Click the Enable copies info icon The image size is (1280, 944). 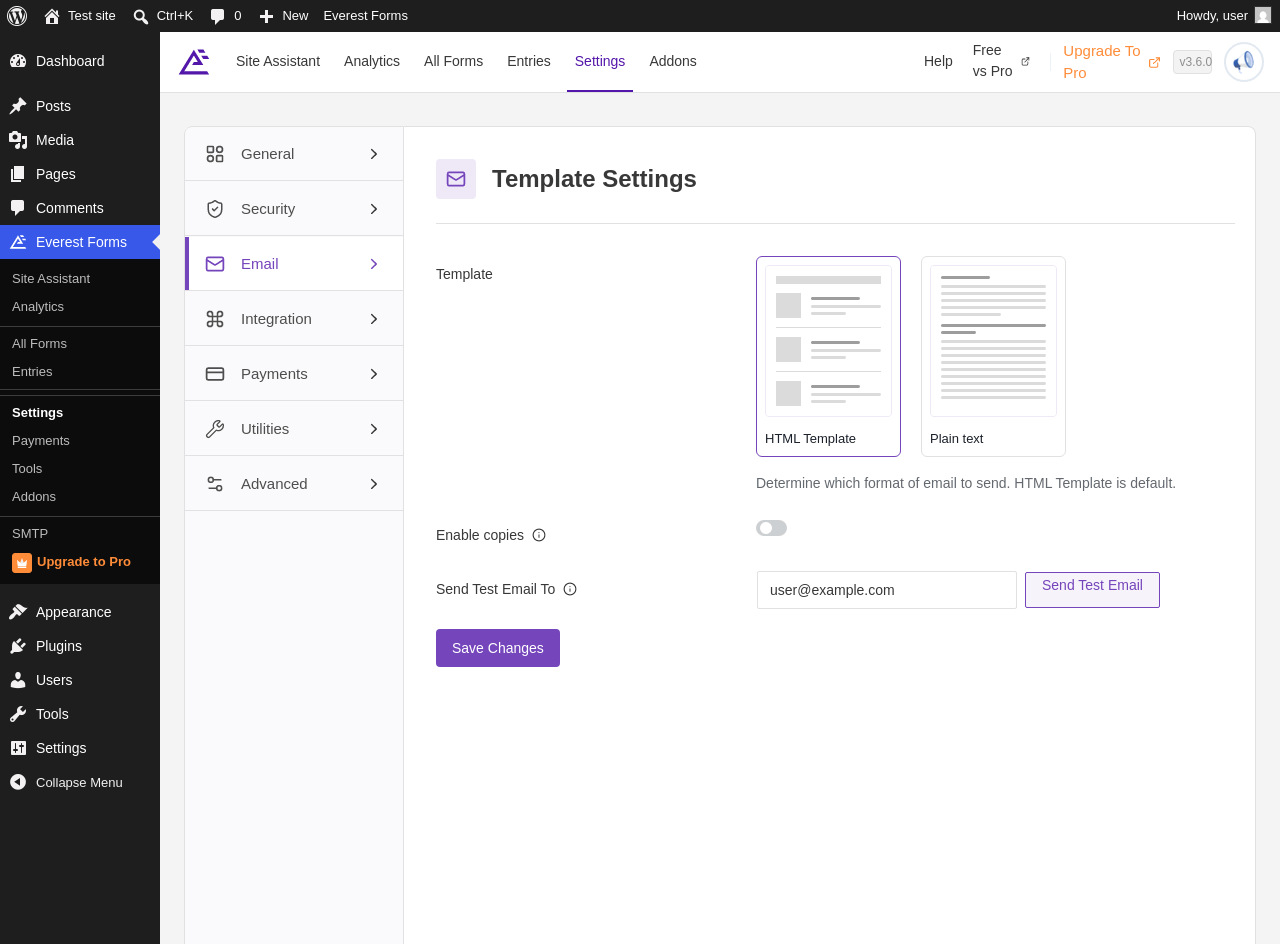[x=539, y=535]
